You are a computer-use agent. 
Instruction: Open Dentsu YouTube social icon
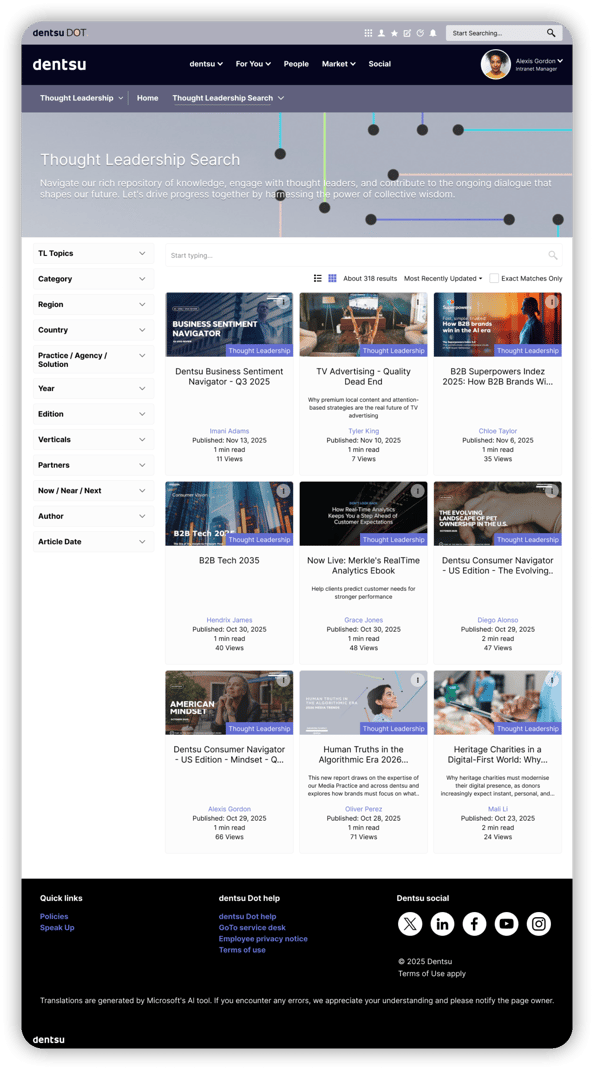point(507,924)
